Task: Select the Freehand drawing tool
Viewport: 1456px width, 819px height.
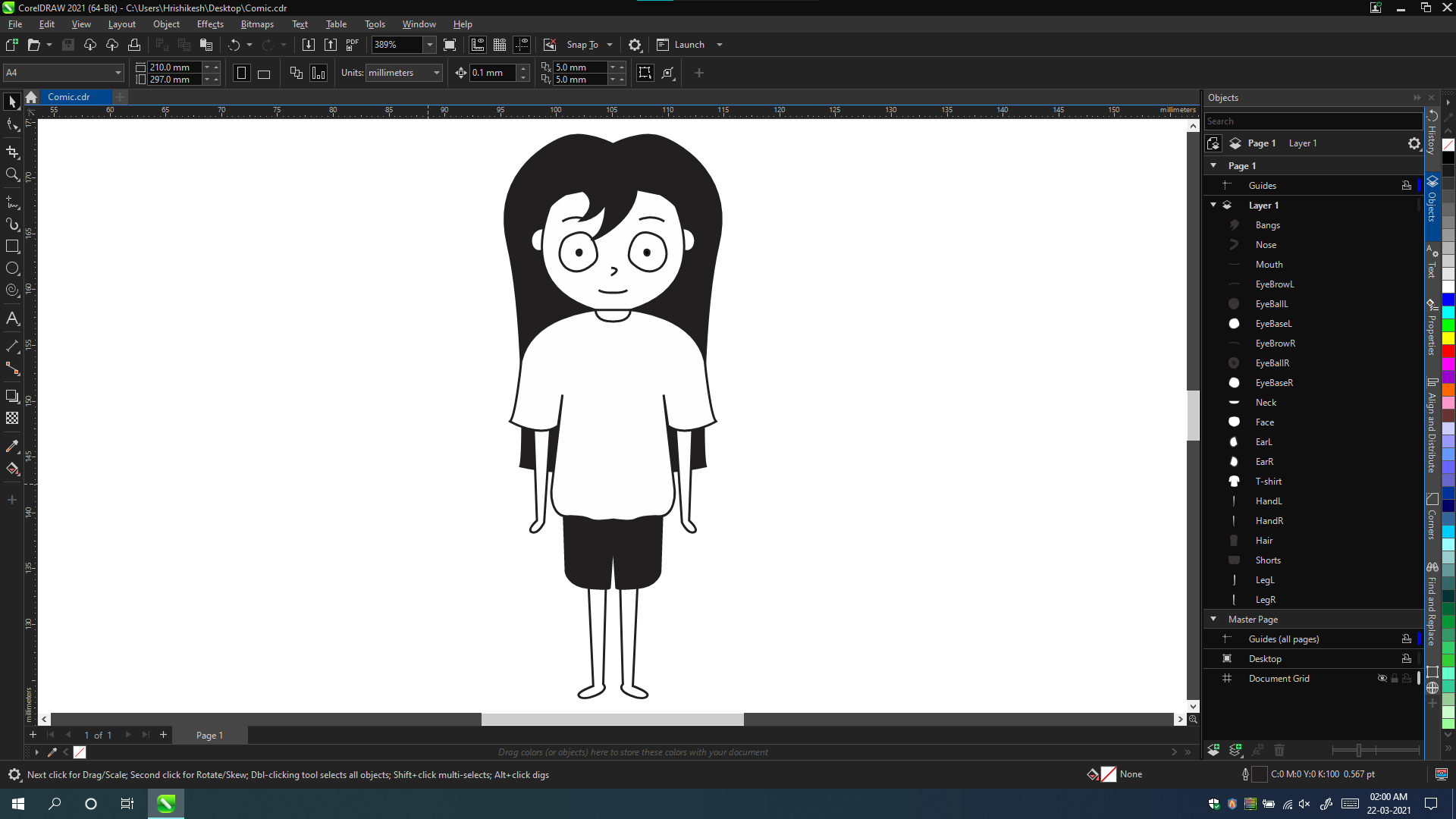Action: [12, 202]
